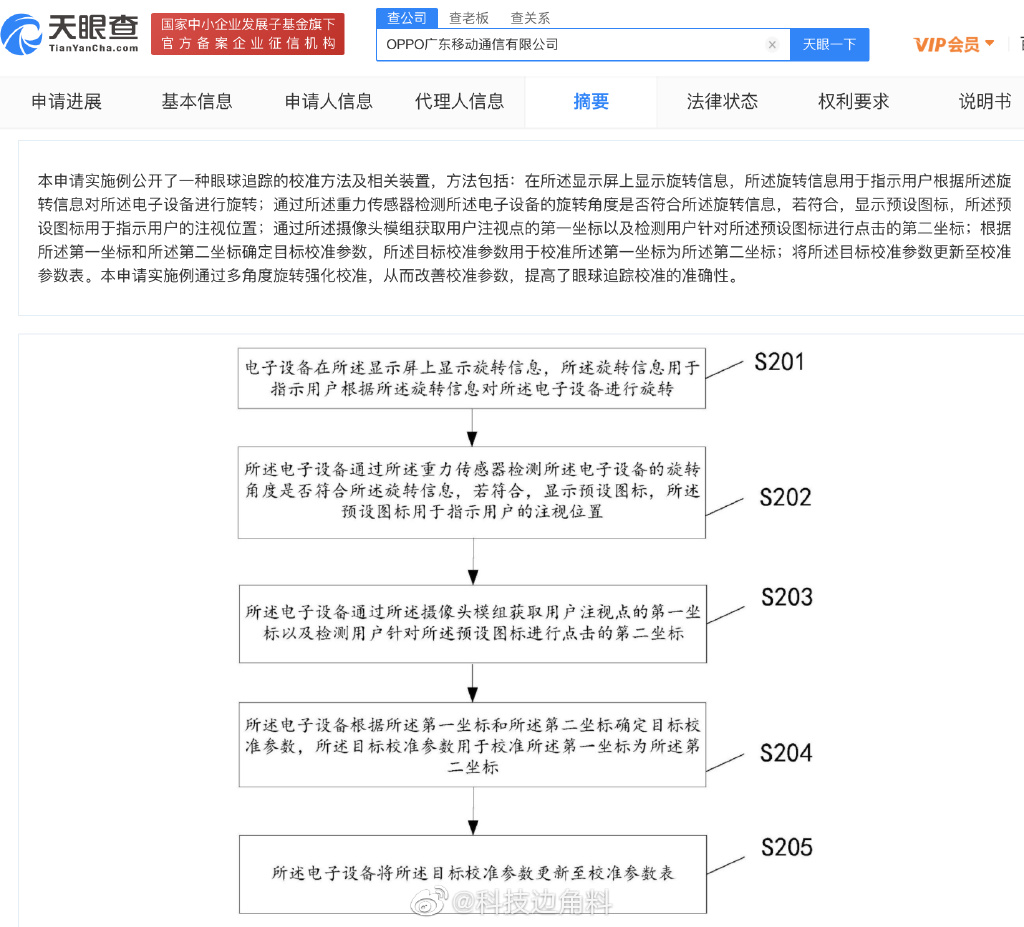Select the 查关系 search tab
The image size is (1024, 927).
[530, 18]
